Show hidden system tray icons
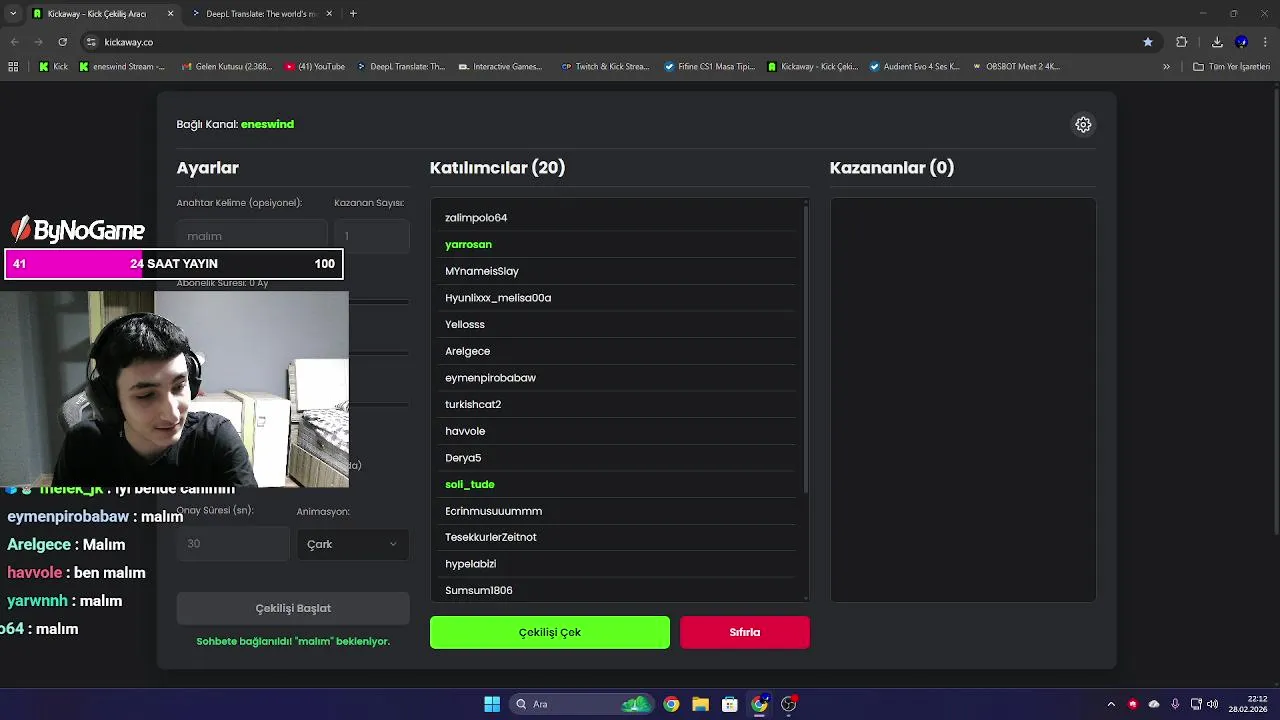This screenshot has width=1280, height=720. (1111, 704)
